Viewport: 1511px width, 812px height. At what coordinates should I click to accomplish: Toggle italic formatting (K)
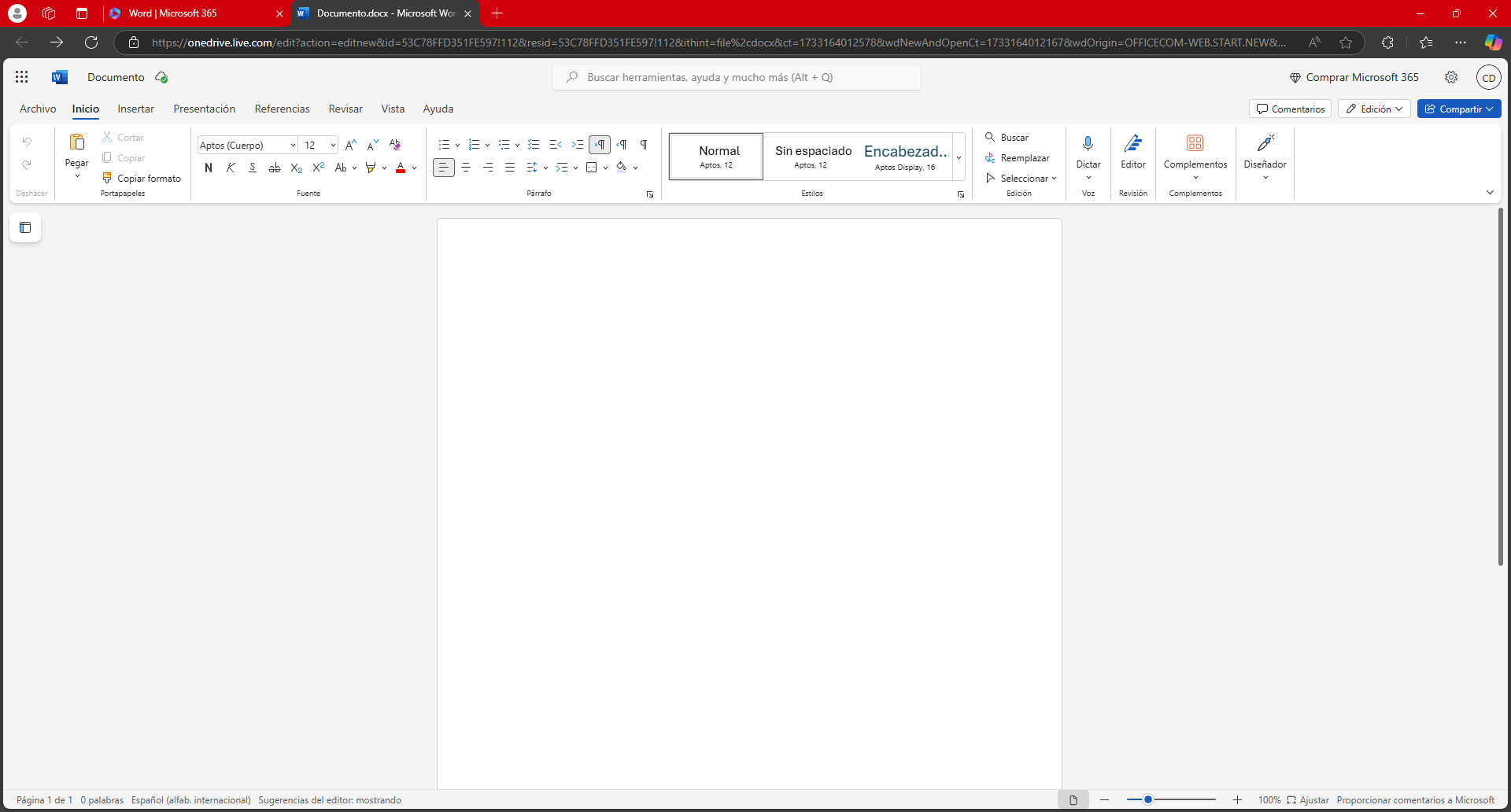click(x=231, y=168)
